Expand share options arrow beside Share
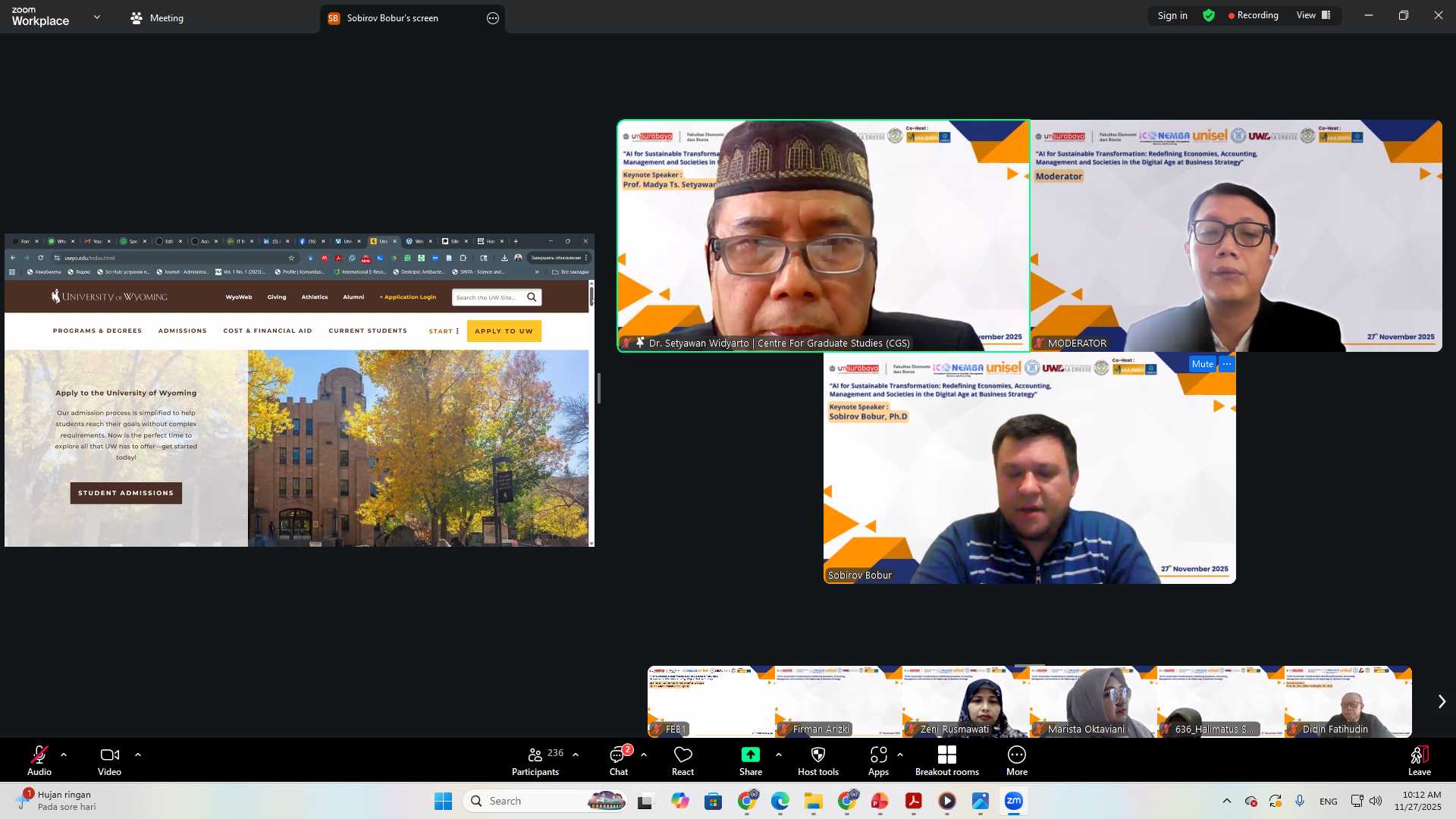1456x819 pixels. coord(778,755)
